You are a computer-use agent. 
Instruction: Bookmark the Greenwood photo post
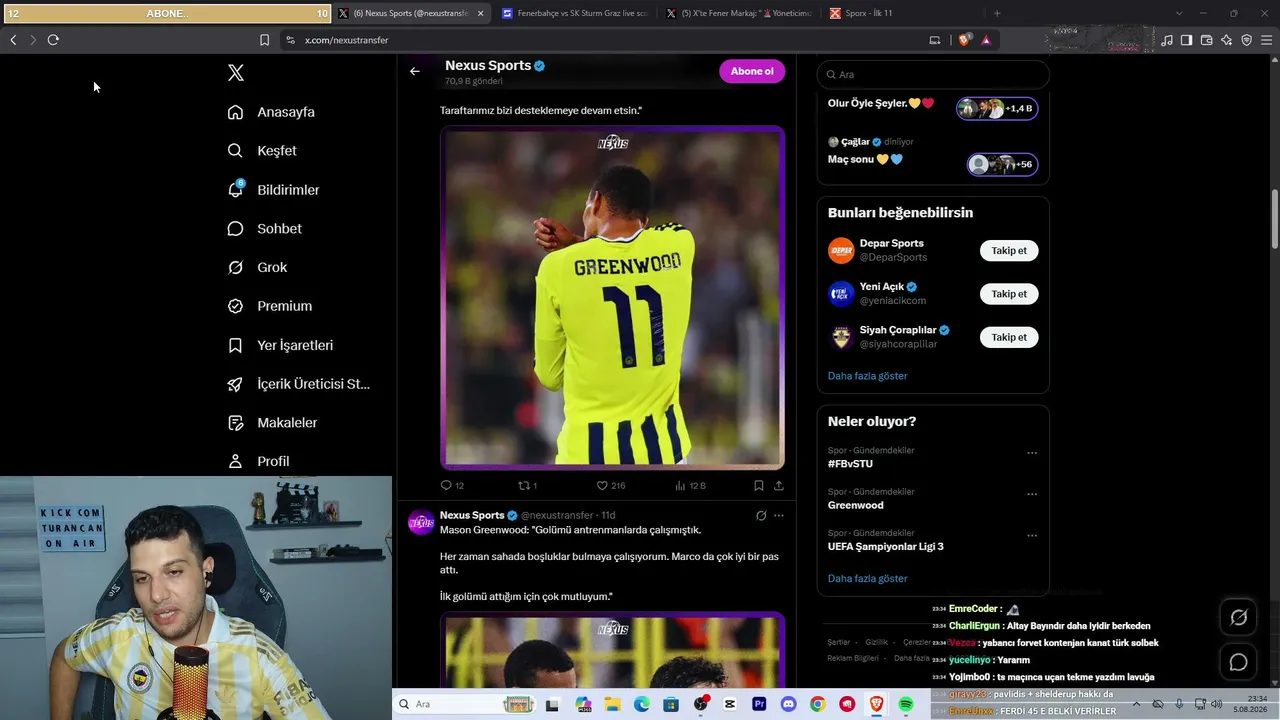759,486
